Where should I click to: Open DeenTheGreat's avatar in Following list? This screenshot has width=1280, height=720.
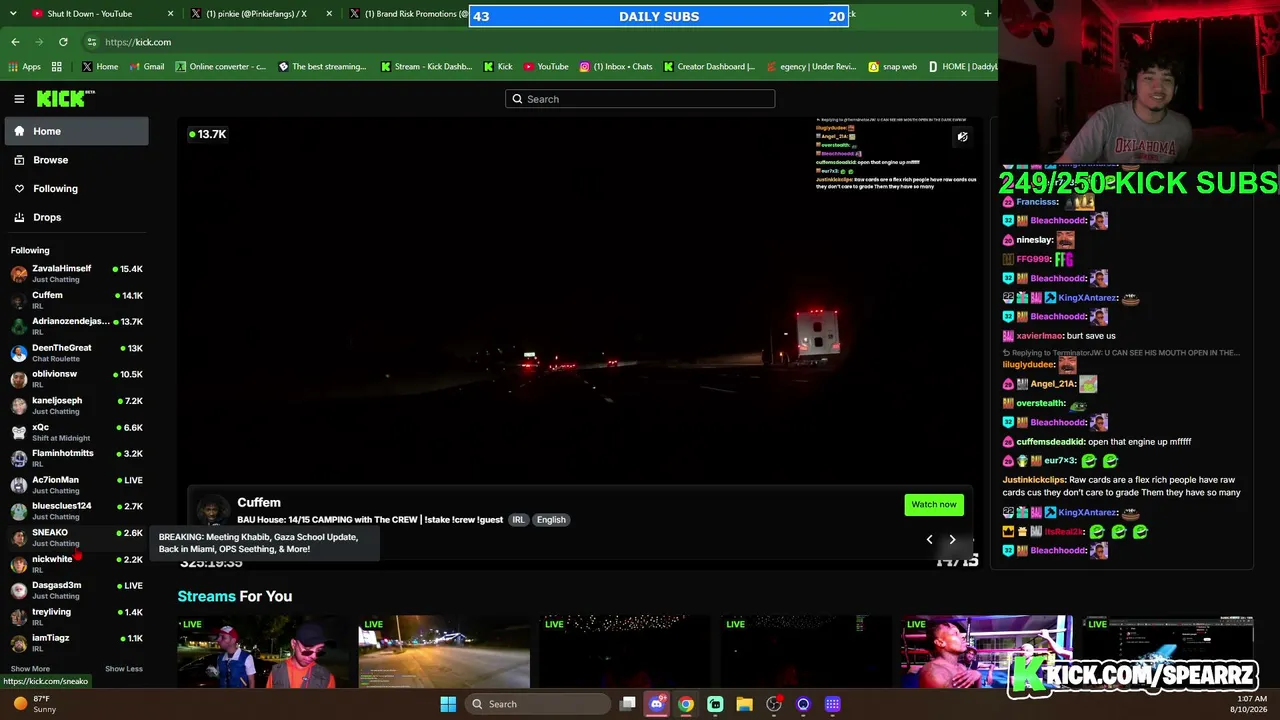click(19, 353)
